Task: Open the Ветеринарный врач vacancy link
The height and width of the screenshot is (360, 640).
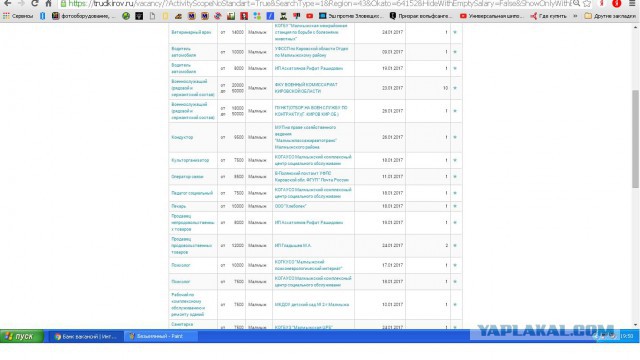Action: click(191, 32)
